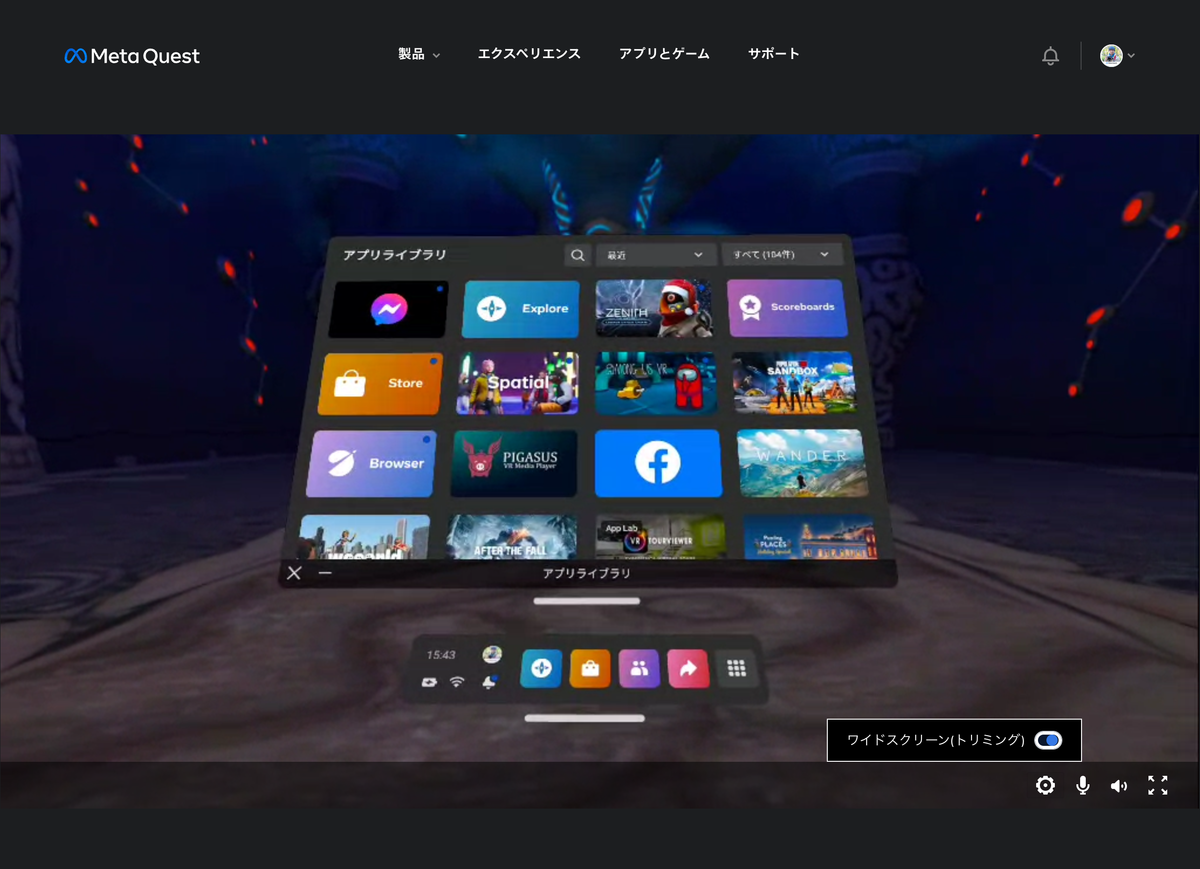Image resolution: width=1200 pixels, height=869 pixels.
Task: Toggle the ワイドスクリーン(トリミング) switch
Action: (x=1048, y=740)
